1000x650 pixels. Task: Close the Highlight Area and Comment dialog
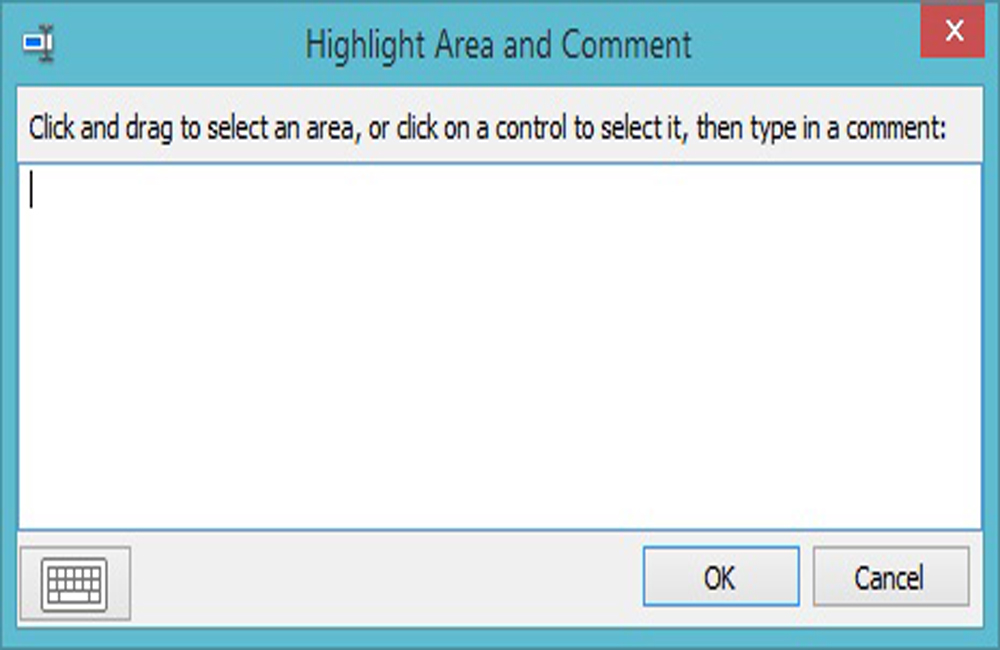(954, 32)
